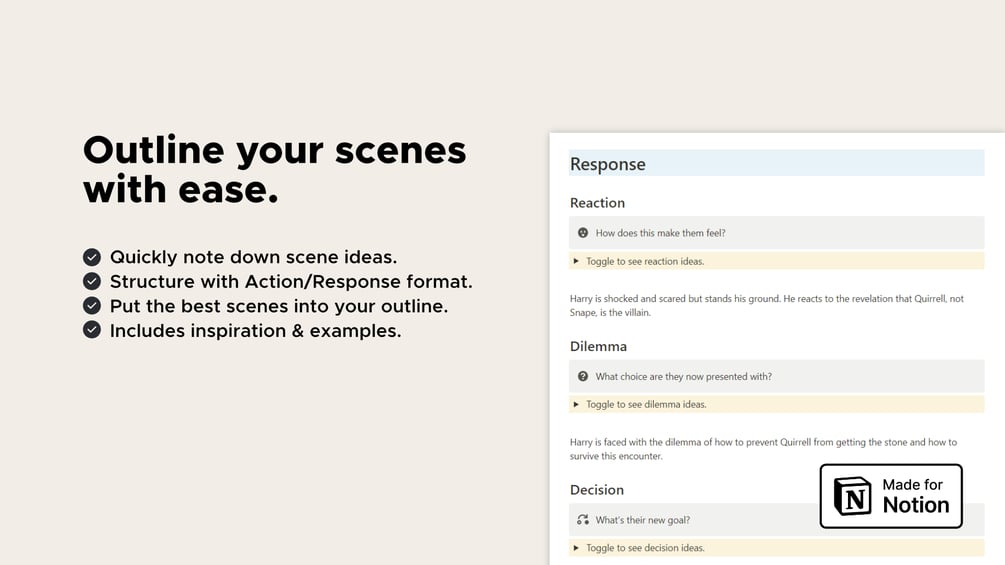
Task: Click the "Made for Notion" badge text
Action: (x=915, y=496)
